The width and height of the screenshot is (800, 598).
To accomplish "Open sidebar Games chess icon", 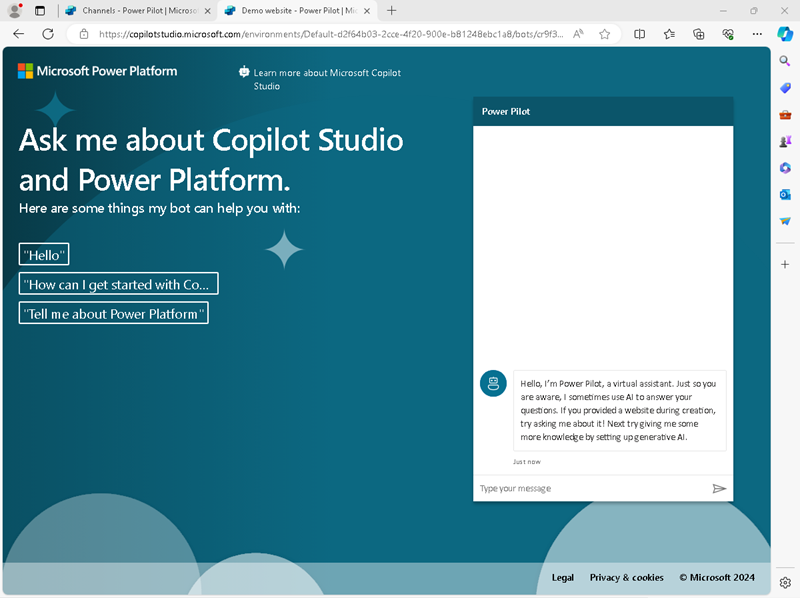I will (785, 141).
